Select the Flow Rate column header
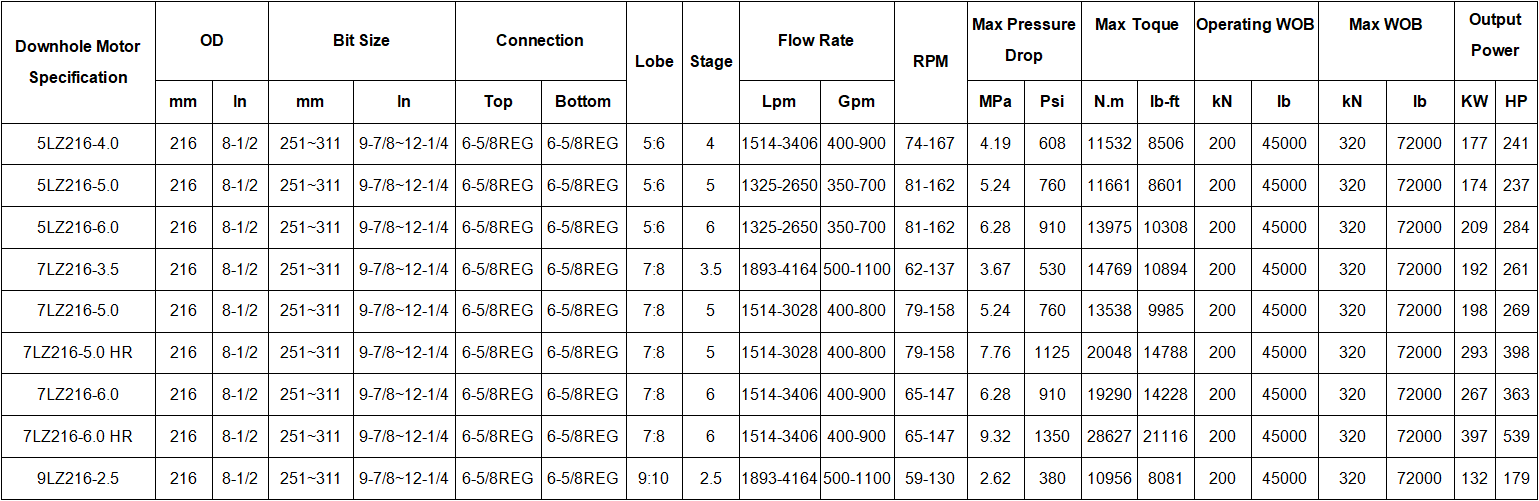The width and height of the screenshot is (1539, 501). point(816,41)
